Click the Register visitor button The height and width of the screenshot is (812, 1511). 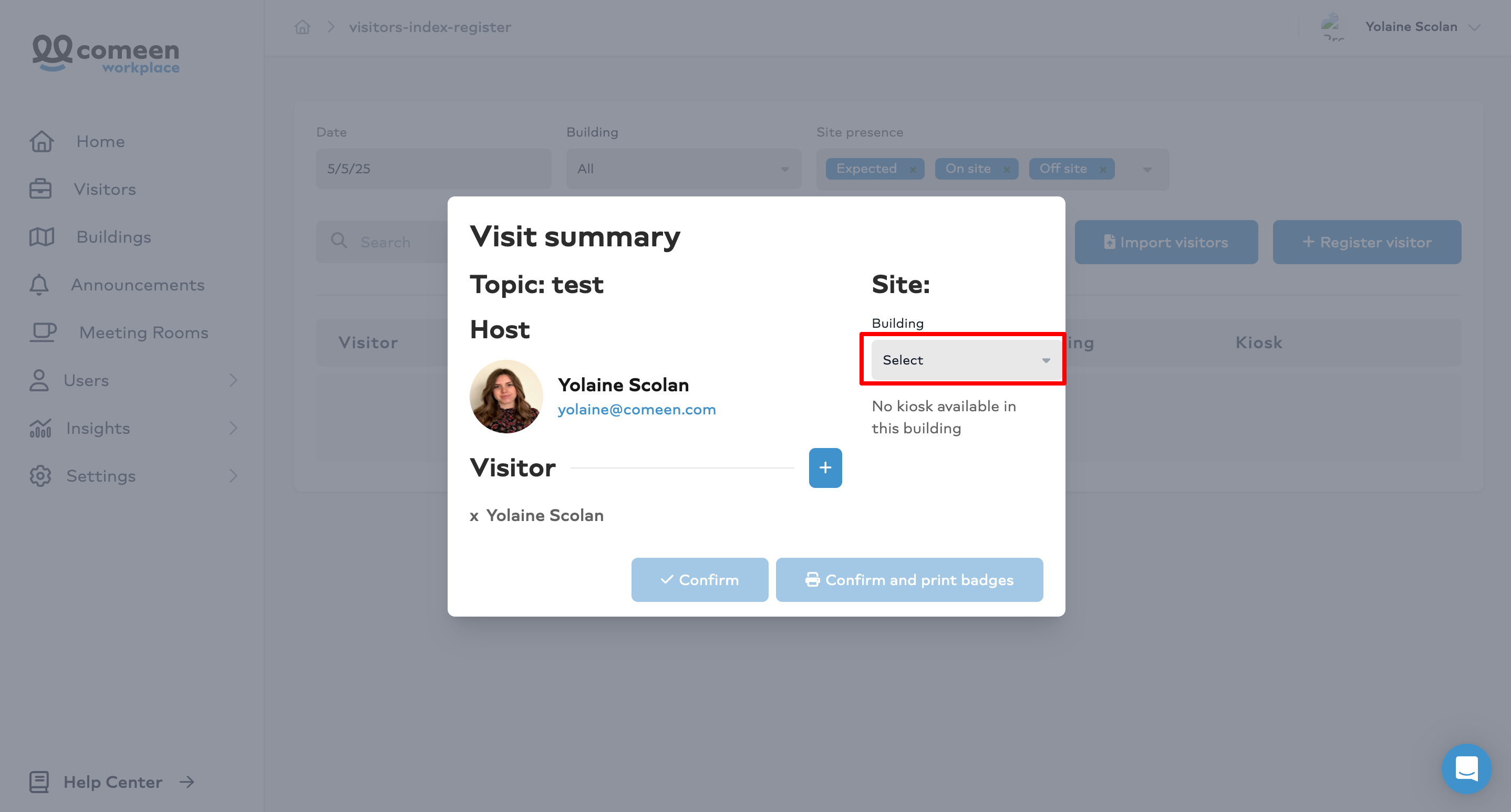[1367, 242]
